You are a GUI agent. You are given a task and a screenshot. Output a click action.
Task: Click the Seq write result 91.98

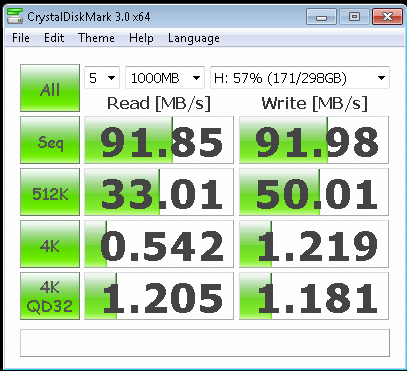point(314,140)
